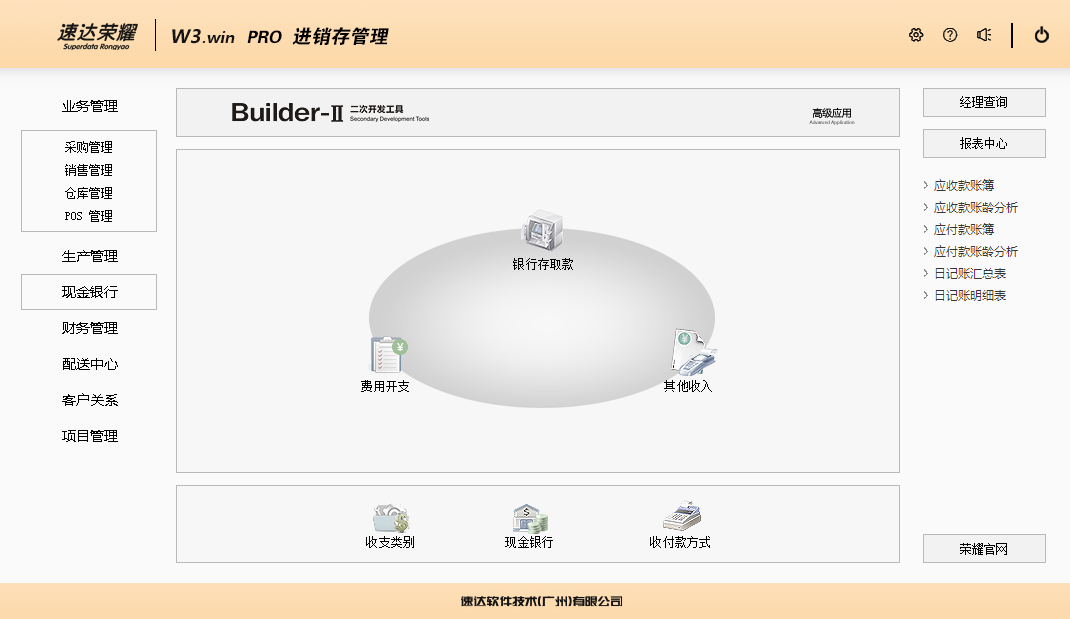Expand the 生产管理 sidebar section
This screenshot has width=1070, height=619.
89,256
